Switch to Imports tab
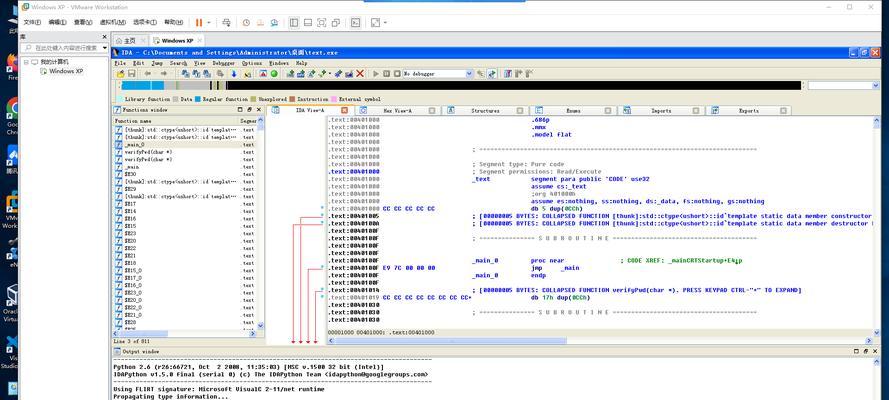This screenshot has width=889, height=400. pyautogui.click(x=661, y=110)
